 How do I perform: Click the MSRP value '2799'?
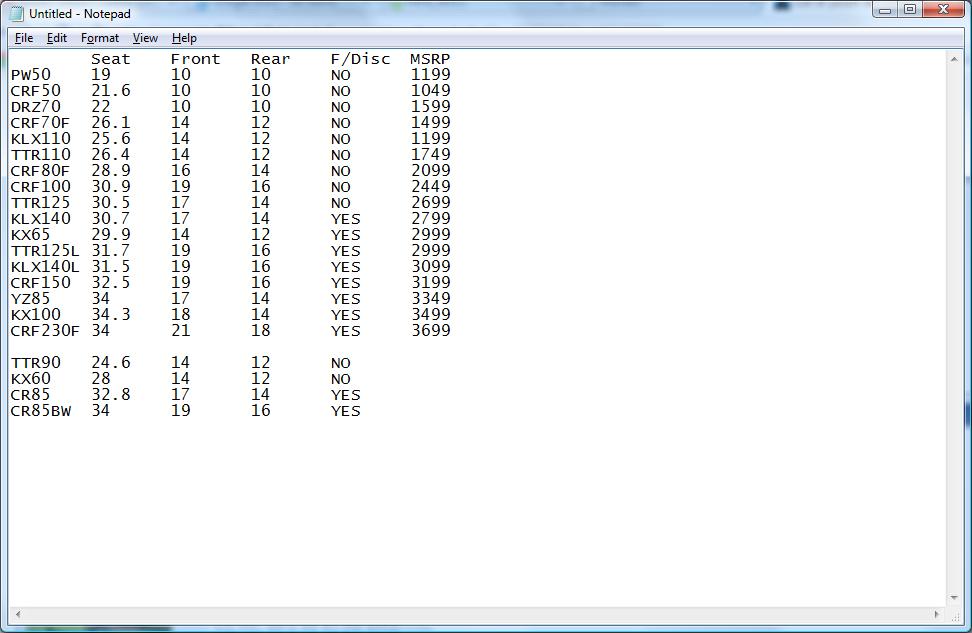(x=430, y=219)
